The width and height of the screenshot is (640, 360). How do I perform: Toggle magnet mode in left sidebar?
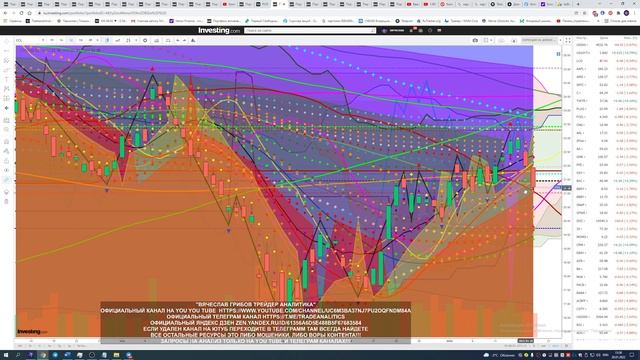[x=6, y=142]
